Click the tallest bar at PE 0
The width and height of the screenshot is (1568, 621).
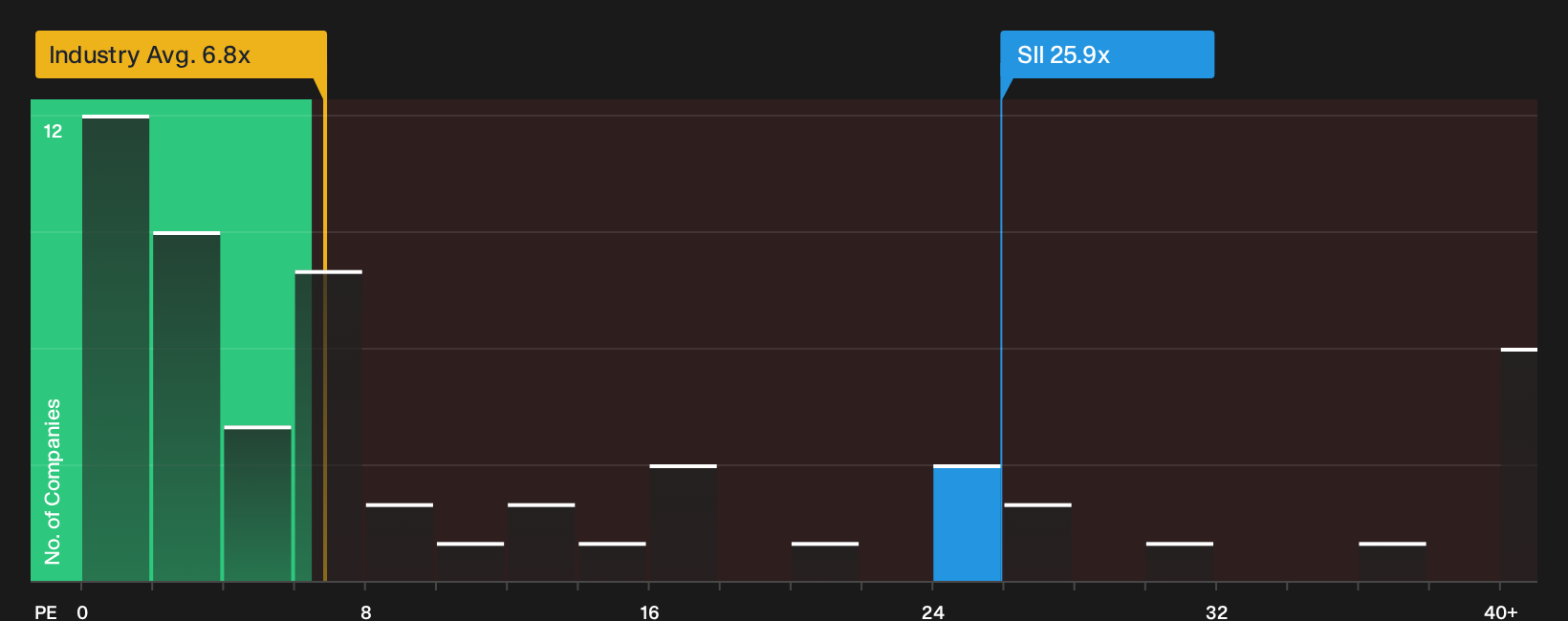(x=116, y=348)
